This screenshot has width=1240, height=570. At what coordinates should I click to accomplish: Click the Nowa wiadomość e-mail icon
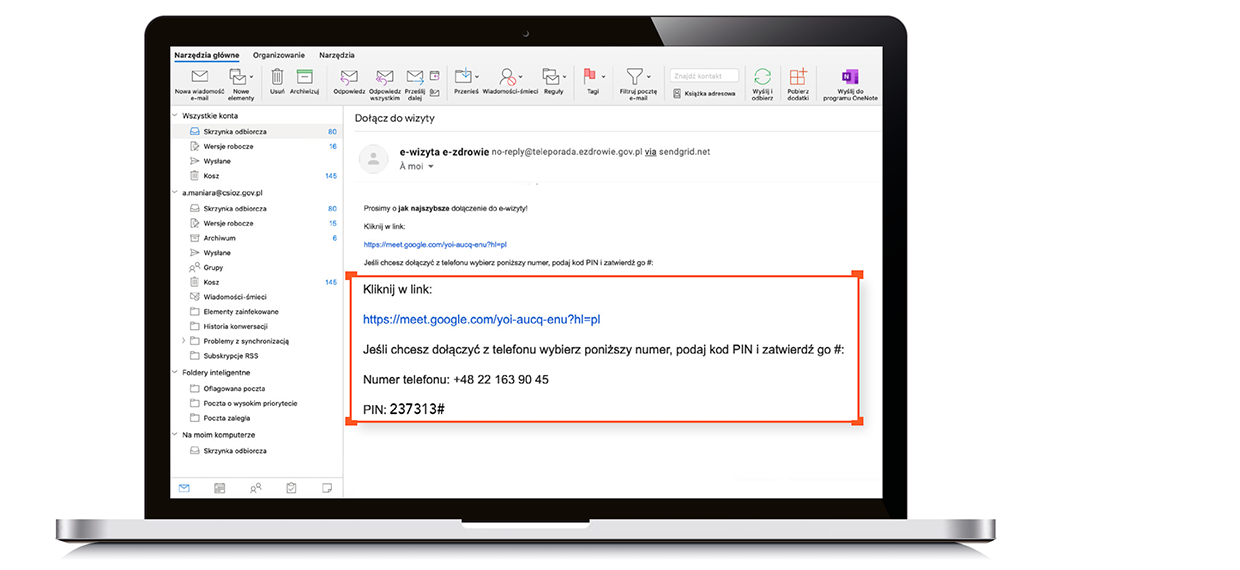pyautogui.click(x=199, y=77)
